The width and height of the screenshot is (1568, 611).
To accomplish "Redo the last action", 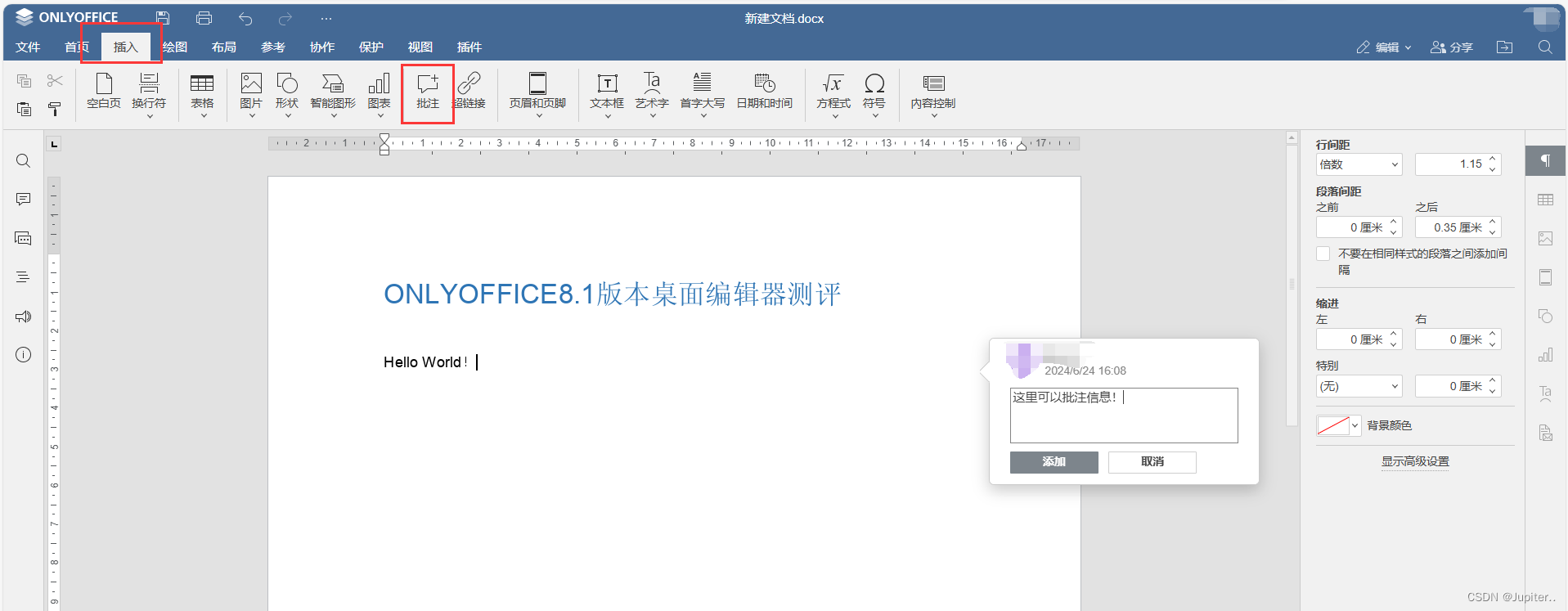I will 285,18.
